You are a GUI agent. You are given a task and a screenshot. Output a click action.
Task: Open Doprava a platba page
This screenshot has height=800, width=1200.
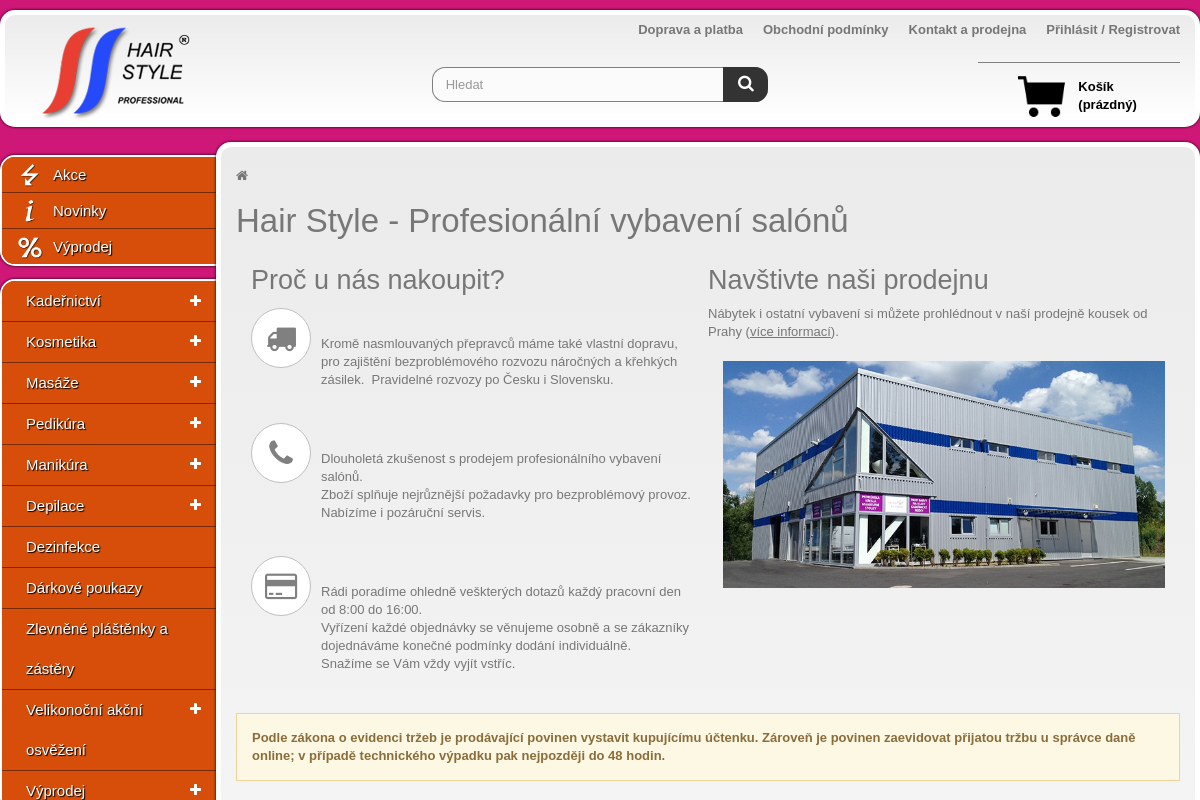click(x=690, y=29)
